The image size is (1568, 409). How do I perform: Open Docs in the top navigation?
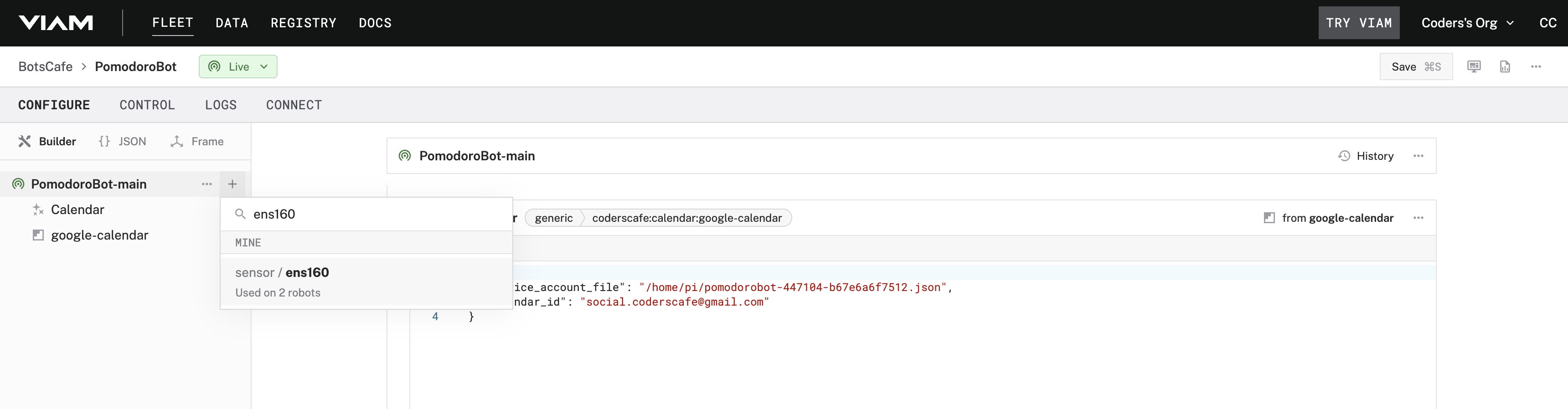375,23
